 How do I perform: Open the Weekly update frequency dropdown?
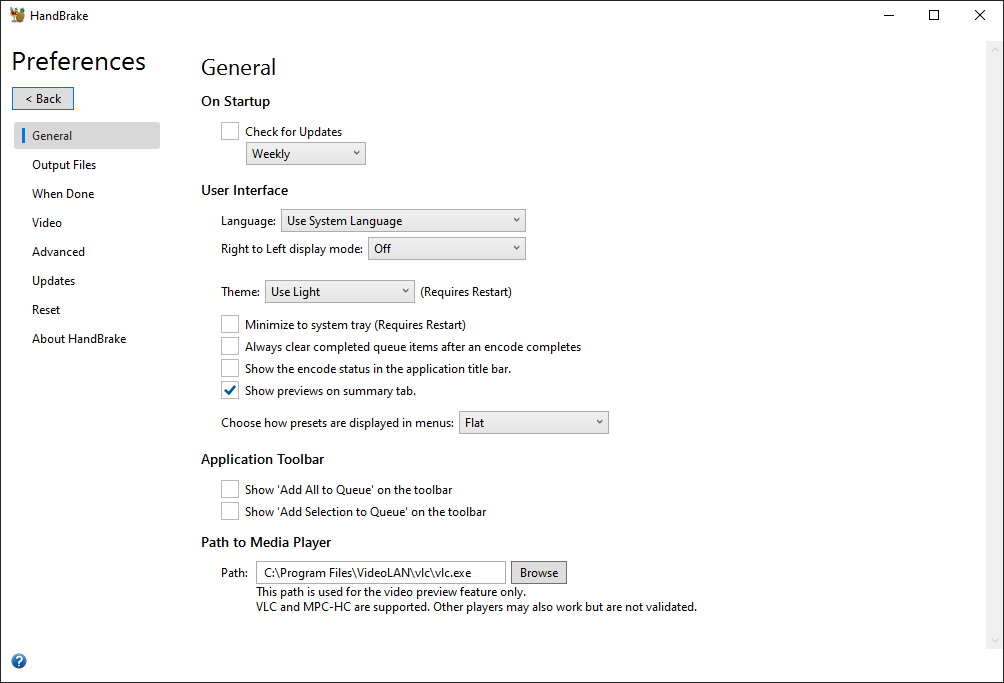306,154
